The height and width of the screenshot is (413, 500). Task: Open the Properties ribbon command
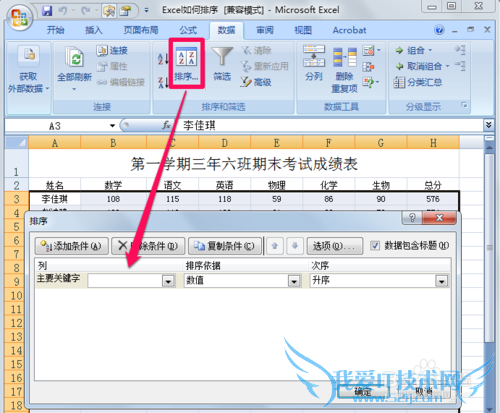point(112,66)
